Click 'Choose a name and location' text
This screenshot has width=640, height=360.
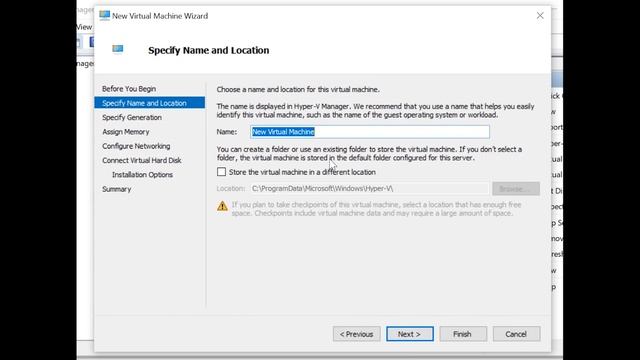click(298, 89)
